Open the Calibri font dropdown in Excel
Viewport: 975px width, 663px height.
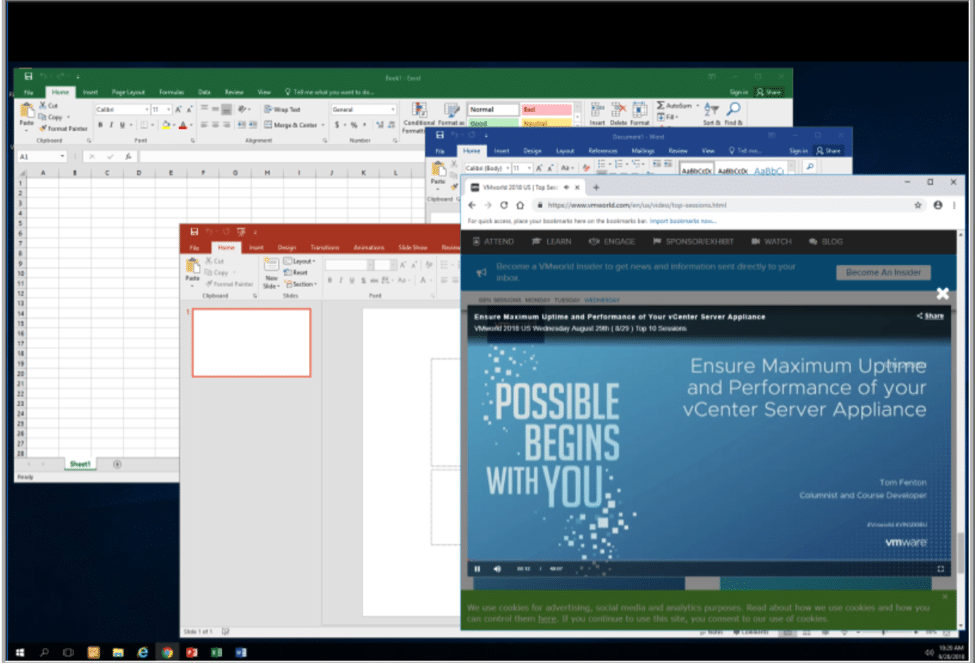[147, 109]
